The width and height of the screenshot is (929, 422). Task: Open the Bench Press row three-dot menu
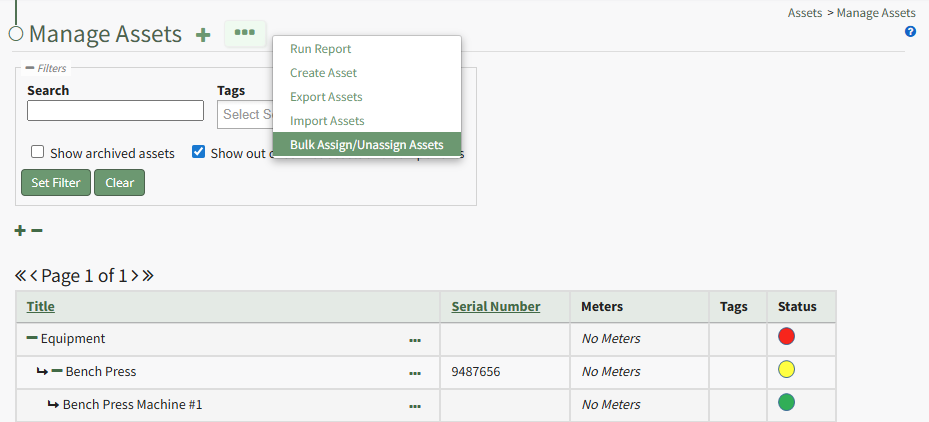pyautogui.click(x=415, y=373)
